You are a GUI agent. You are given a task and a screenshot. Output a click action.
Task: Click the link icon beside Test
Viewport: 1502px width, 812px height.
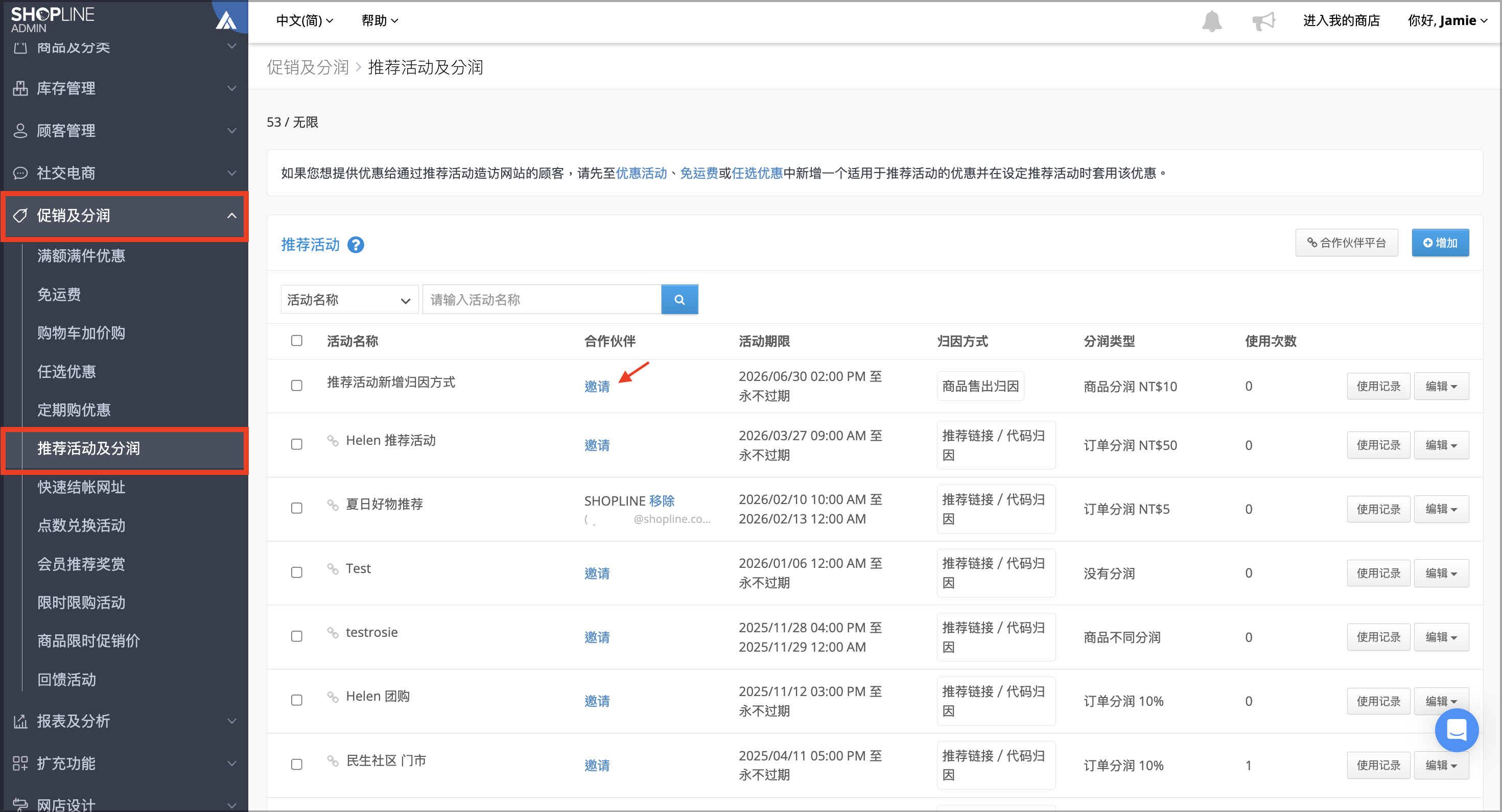333,568
